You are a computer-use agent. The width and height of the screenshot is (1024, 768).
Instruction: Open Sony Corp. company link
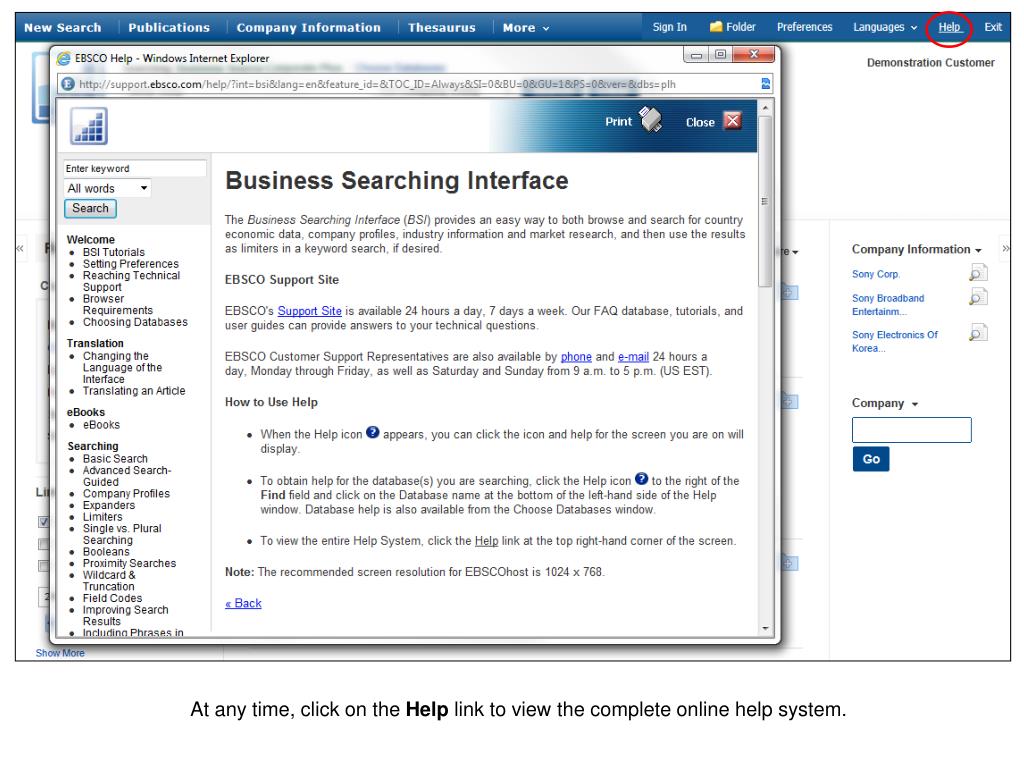pyautogui.click(x=875, y=274)
